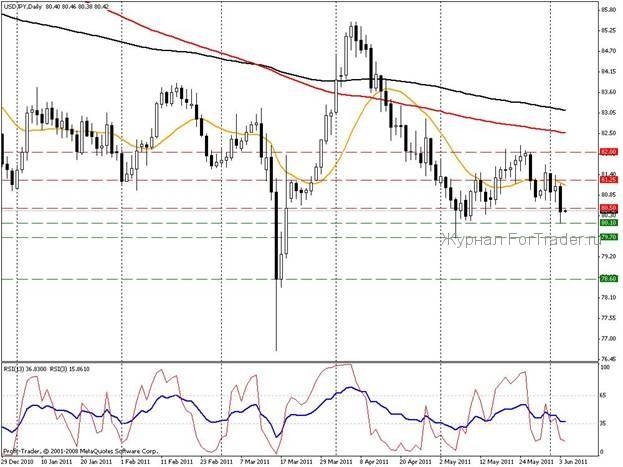Click the 79.20 price axis label
Screen dimensions: 623x467
[x=609, y=256]
